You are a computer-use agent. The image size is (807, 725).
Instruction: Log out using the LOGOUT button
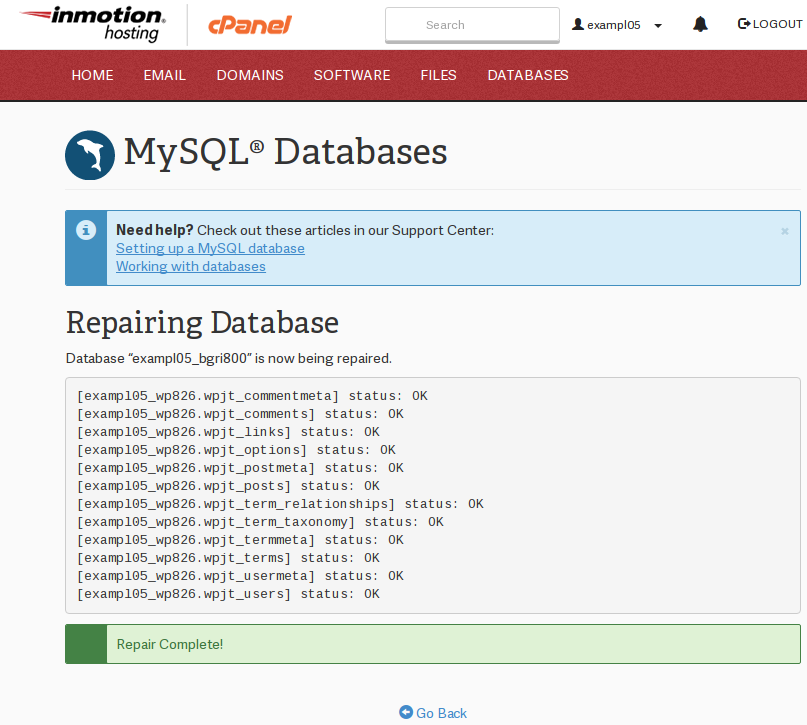(x=770, y=24)
